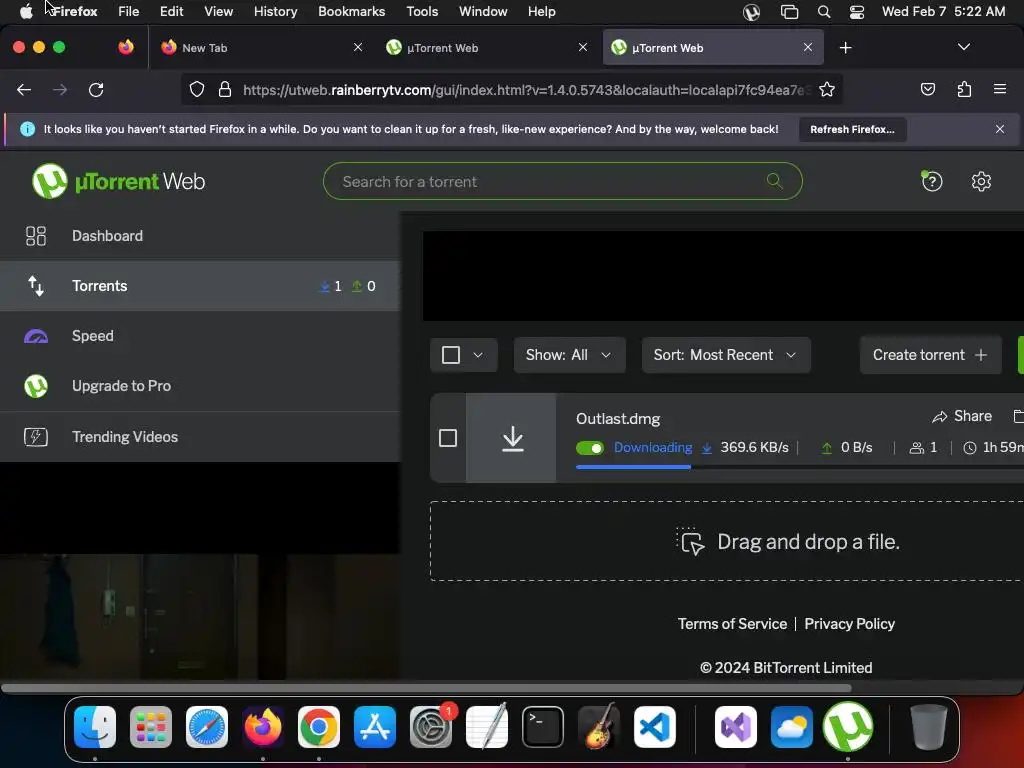Open Firefox tracking protection shield
Screen dimensions: 1024x768
pos(197,89)
